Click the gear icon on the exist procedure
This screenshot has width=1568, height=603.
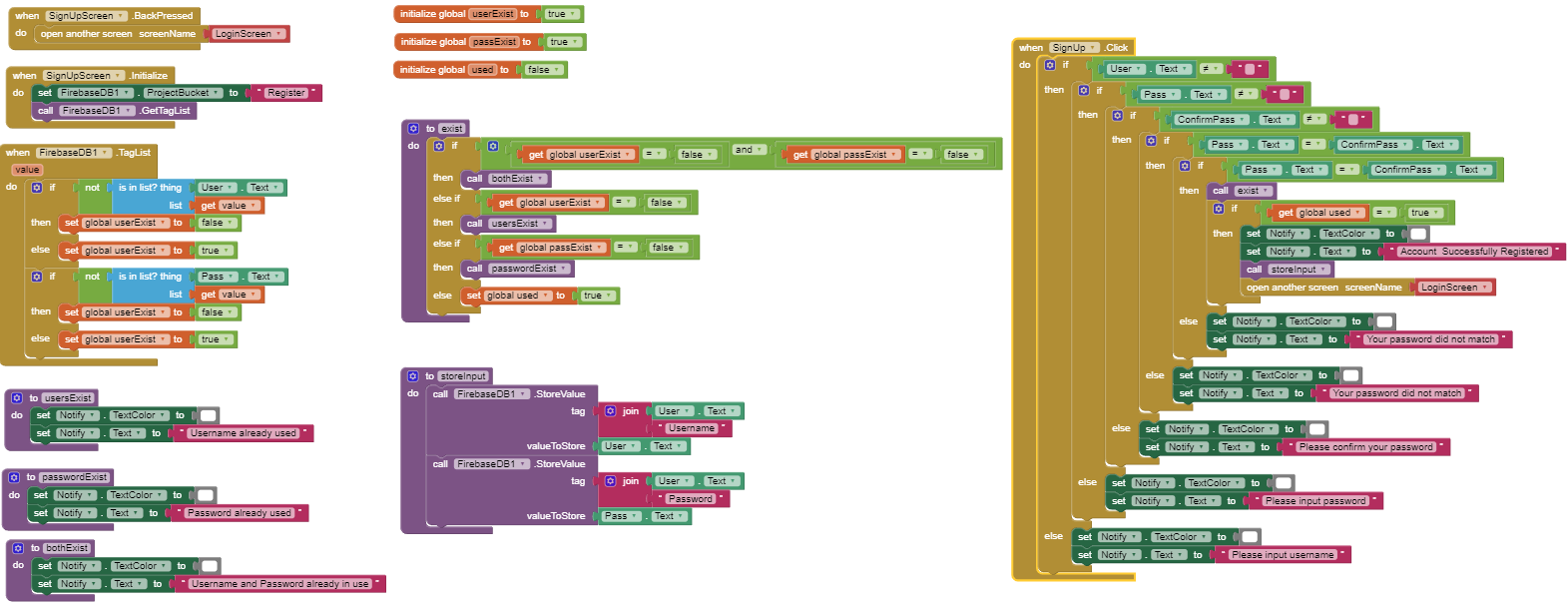413,129
